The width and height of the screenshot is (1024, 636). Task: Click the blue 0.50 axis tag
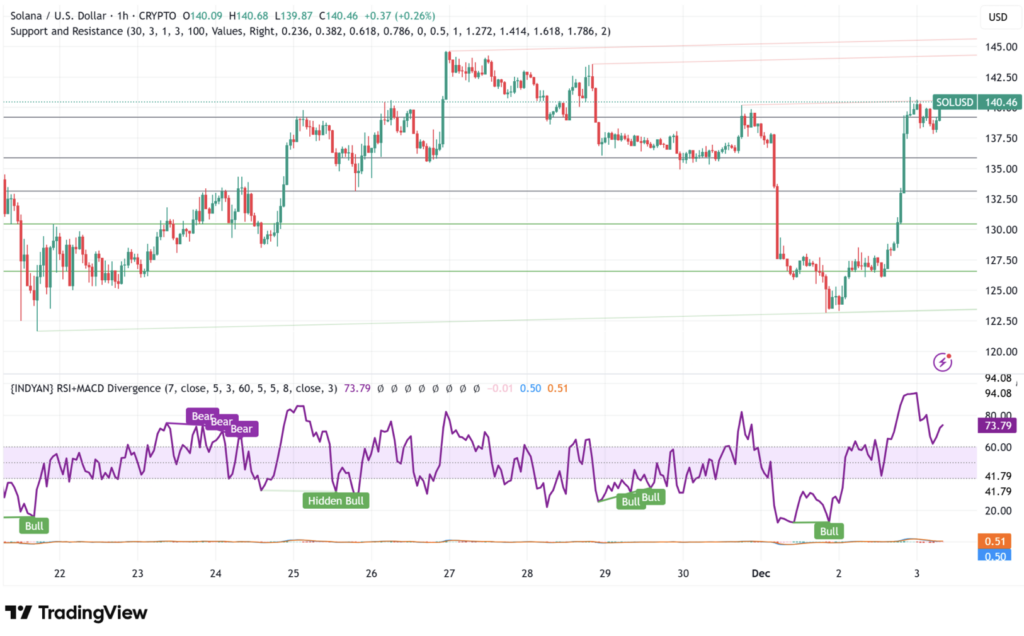998,555
